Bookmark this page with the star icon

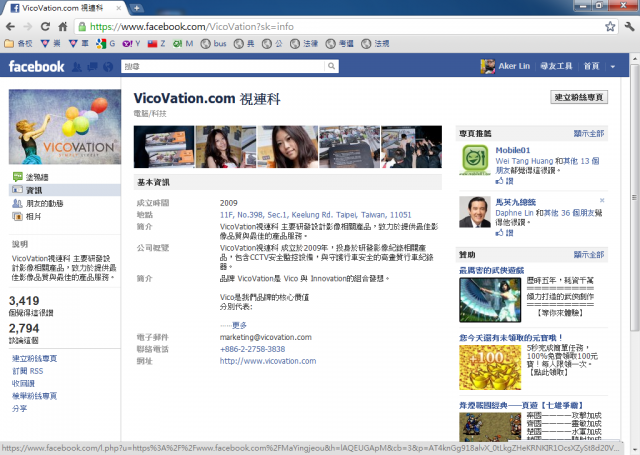click(x=610, y=27)
